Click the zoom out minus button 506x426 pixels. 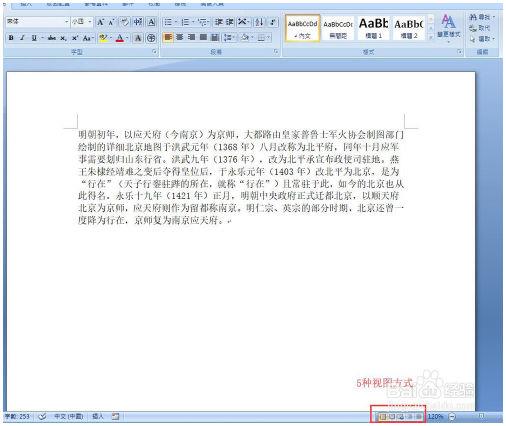pyautogui.click(x=452, y=417)
